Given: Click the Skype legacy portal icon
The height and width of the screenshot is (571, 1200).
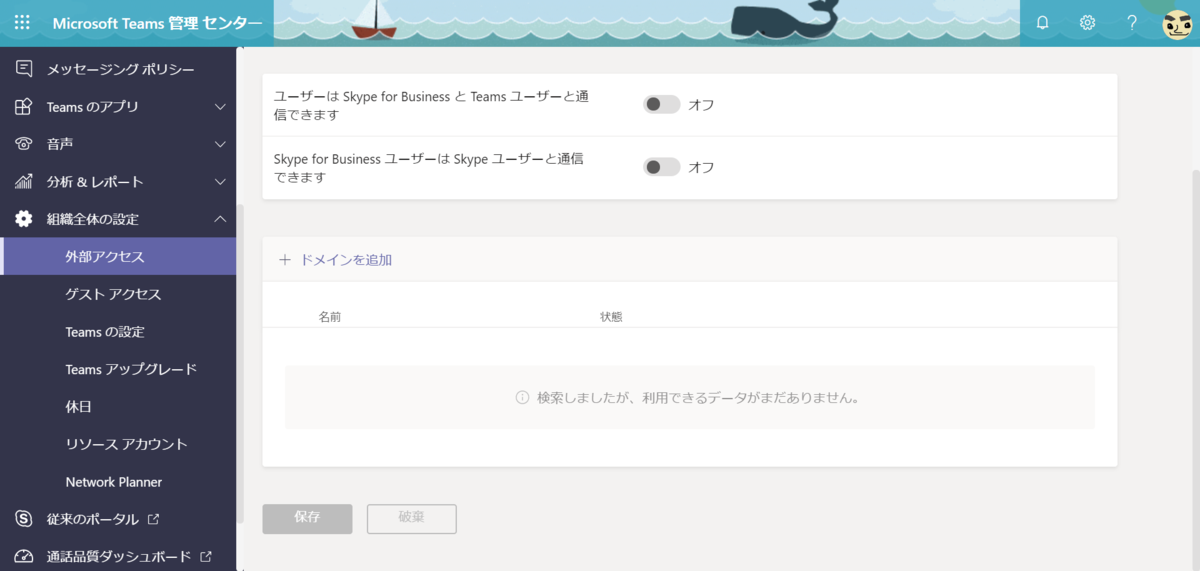Looking at the screenshot, I should tap(23, 519).
